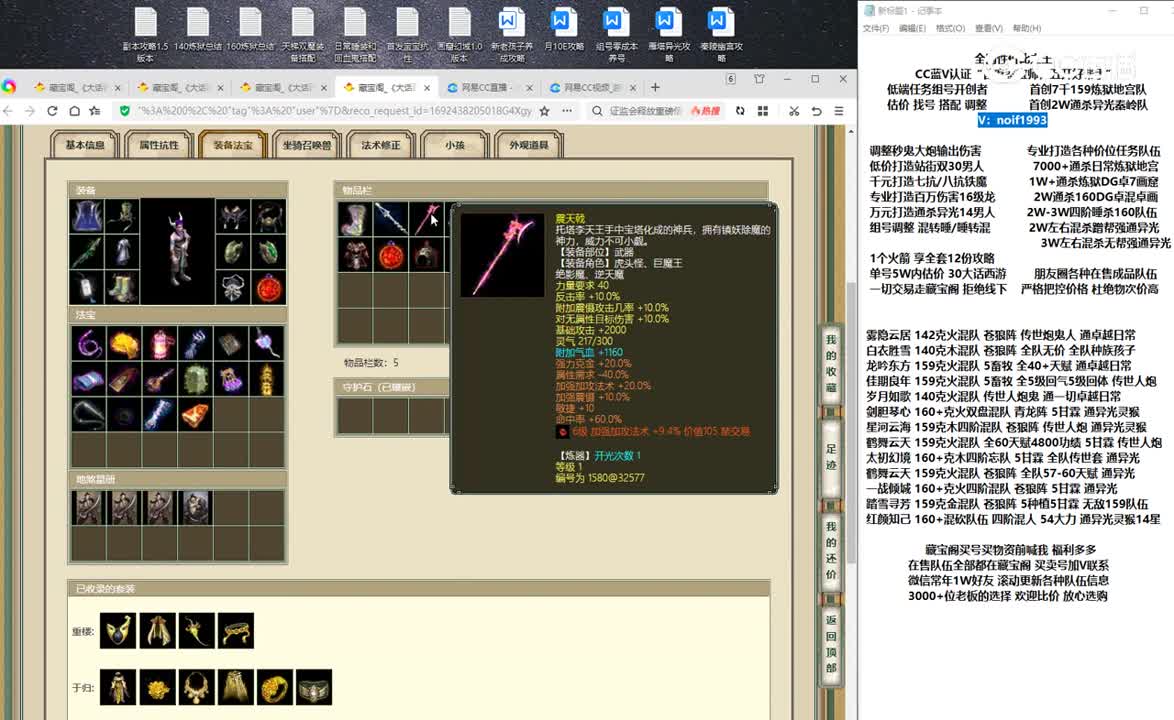Viewport: 1174px width, 720px height.
Task: Switch to the 网易CC直播 browser tab
Action: click(x=490, y=88)
